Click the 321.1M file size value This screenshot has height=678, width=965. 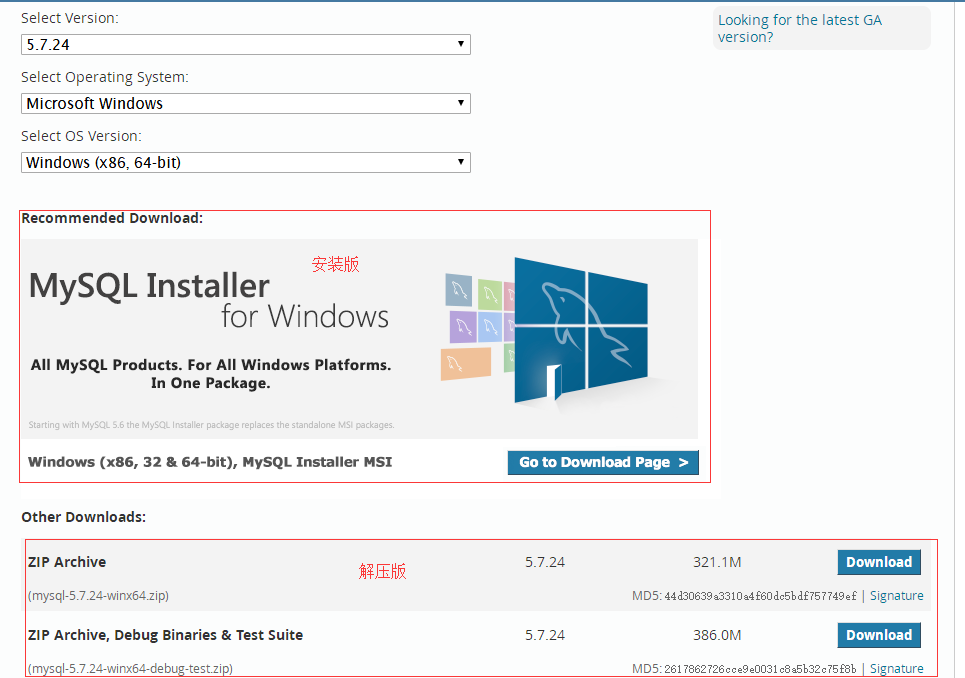pyautogui.click(x=717, y=562)
